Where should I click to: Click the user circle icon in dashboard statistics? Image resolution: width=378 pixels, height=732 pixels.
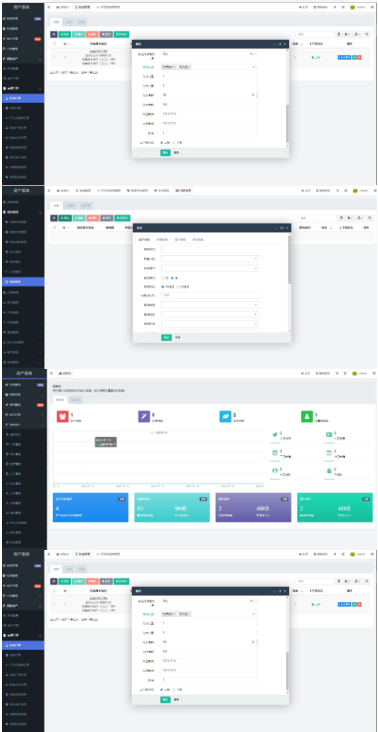(x=329, y=471)
